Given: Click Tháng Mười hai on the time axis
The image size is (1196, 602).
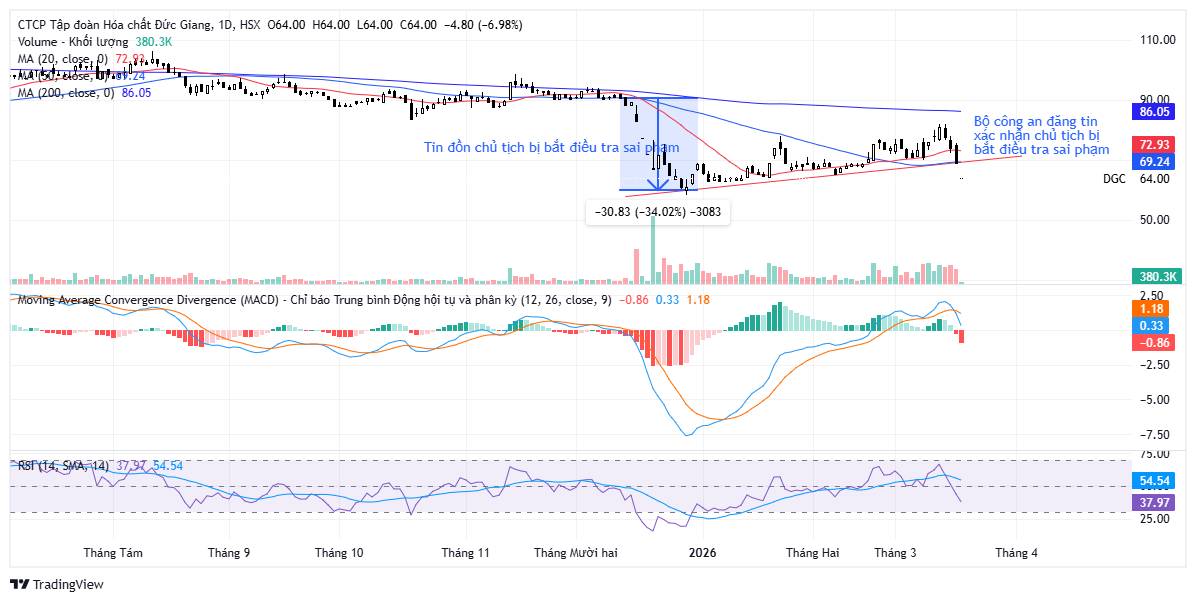Looking at the screenshot, I should [x=576, y=552].
